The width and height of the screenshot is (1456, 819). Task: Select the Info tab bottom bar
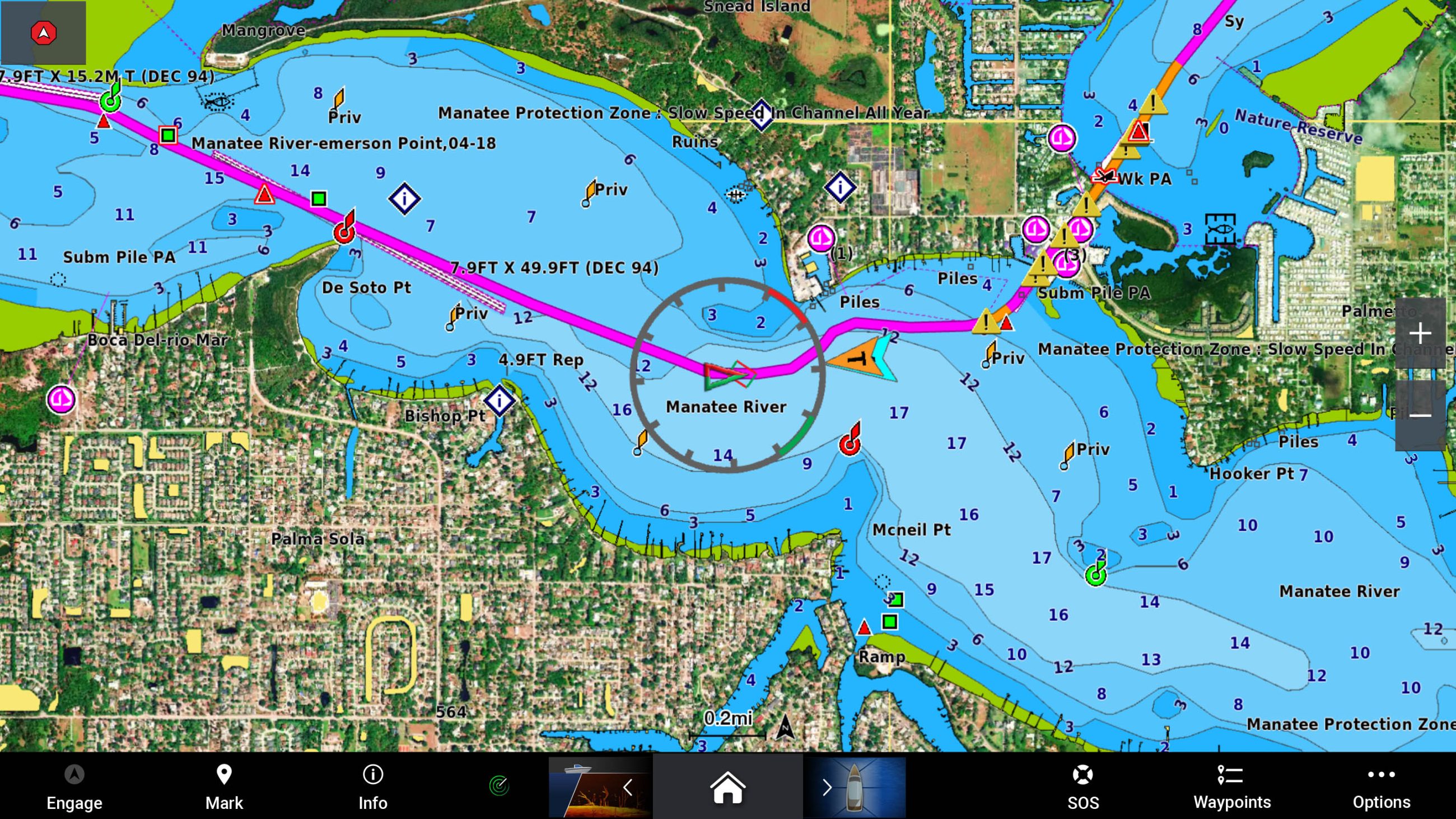[373, 786]
